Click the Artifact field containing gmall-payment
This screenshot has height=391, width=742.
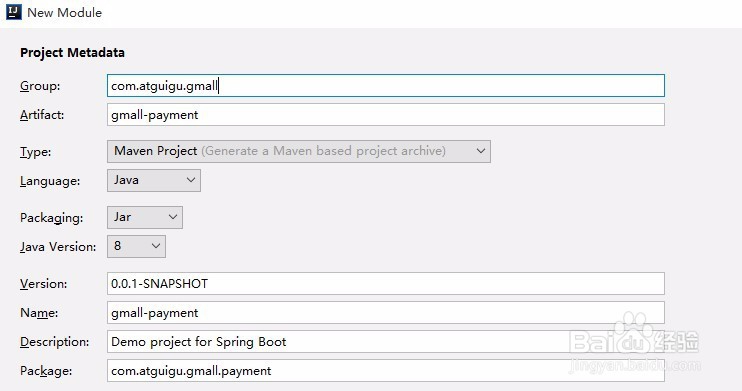coord(386,115)
